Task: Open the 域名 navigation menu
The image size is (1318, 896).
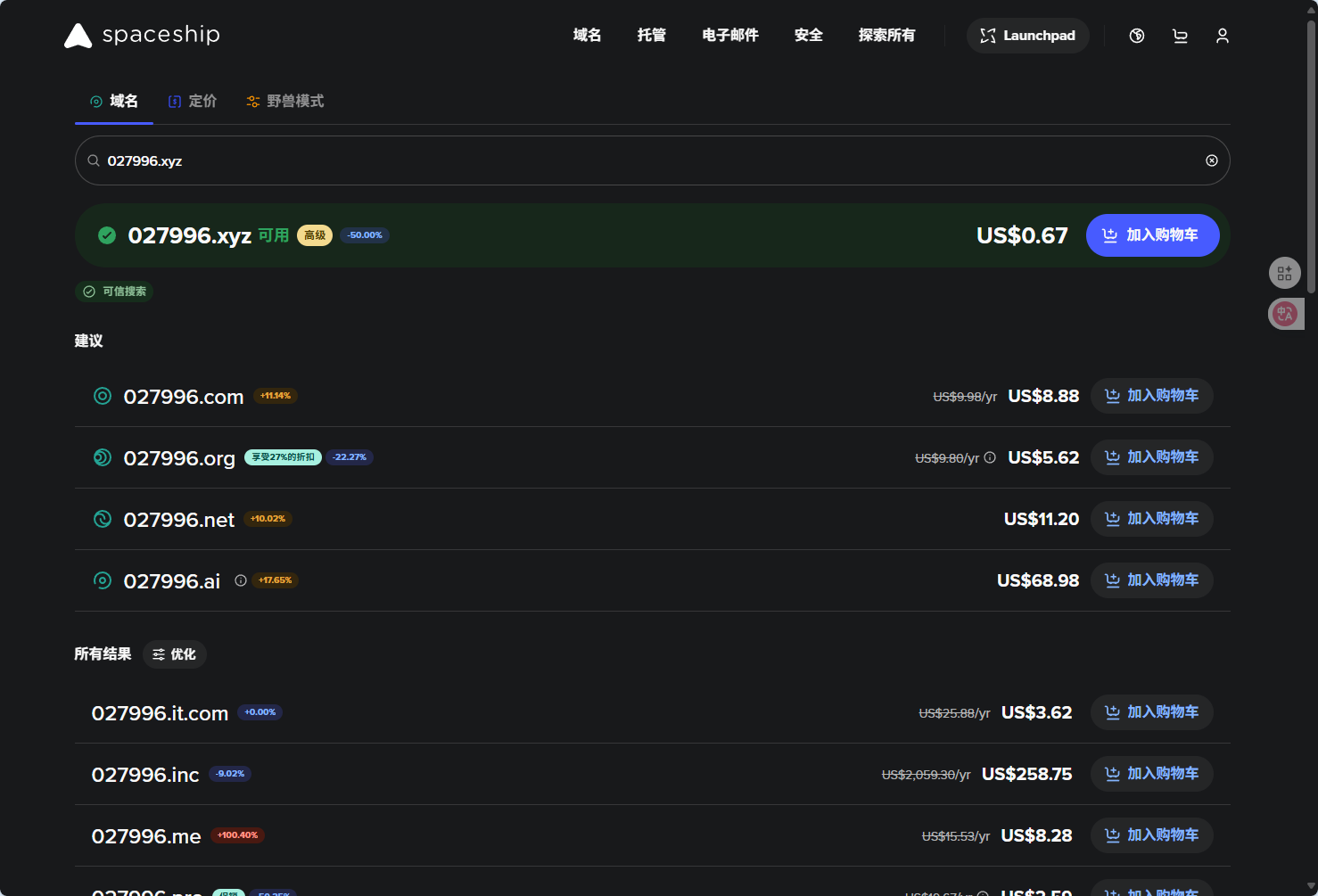Action: click(x=587, y=36)
